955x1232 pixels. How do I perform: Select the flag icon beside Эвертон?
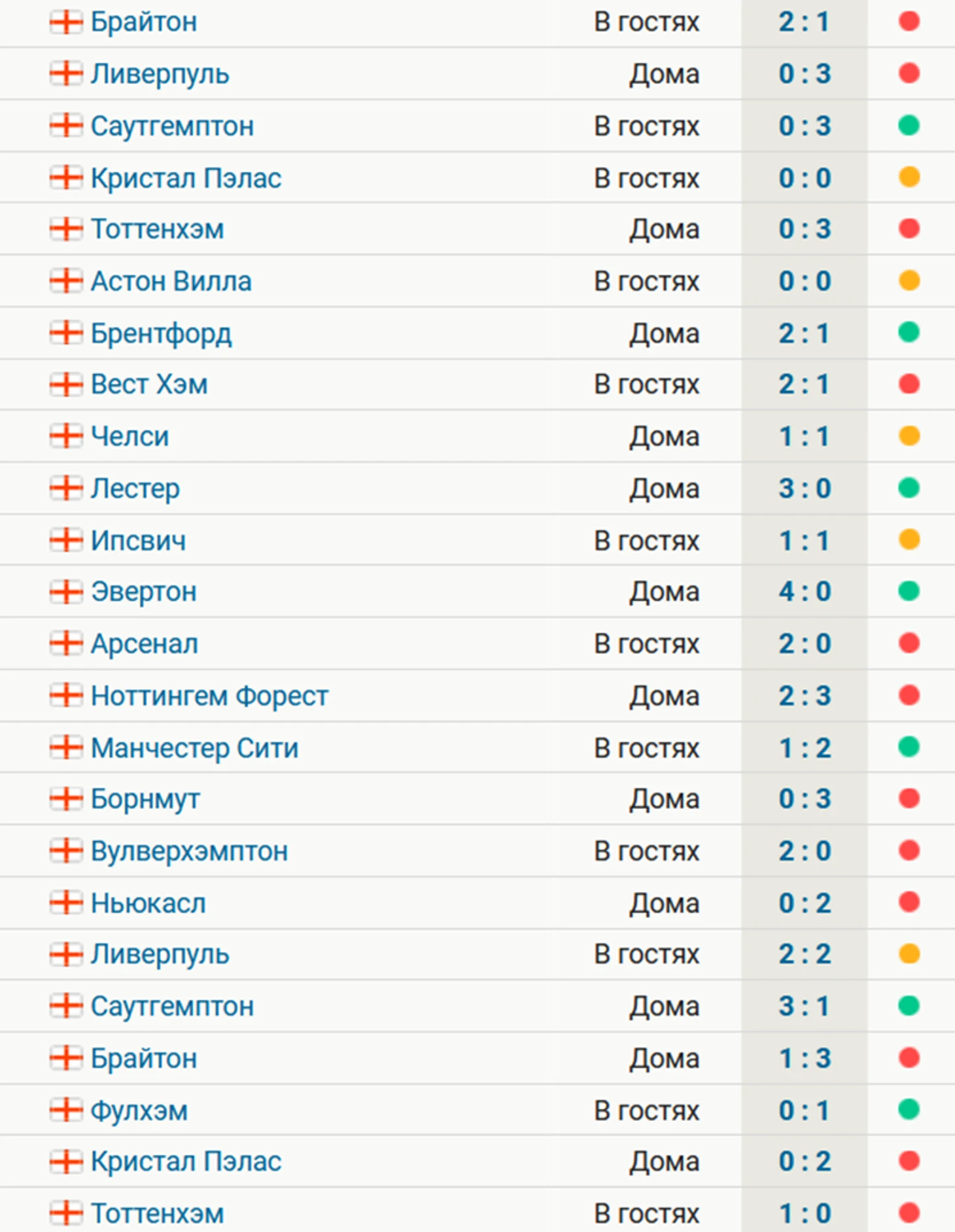[x=66, y=592]
